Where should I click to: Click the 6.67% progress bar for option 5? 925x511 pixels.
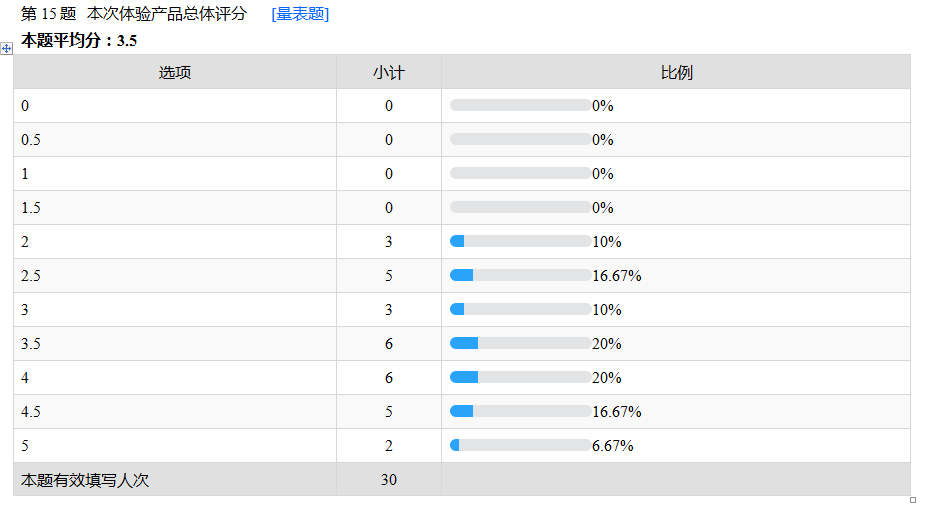(520, 446)
